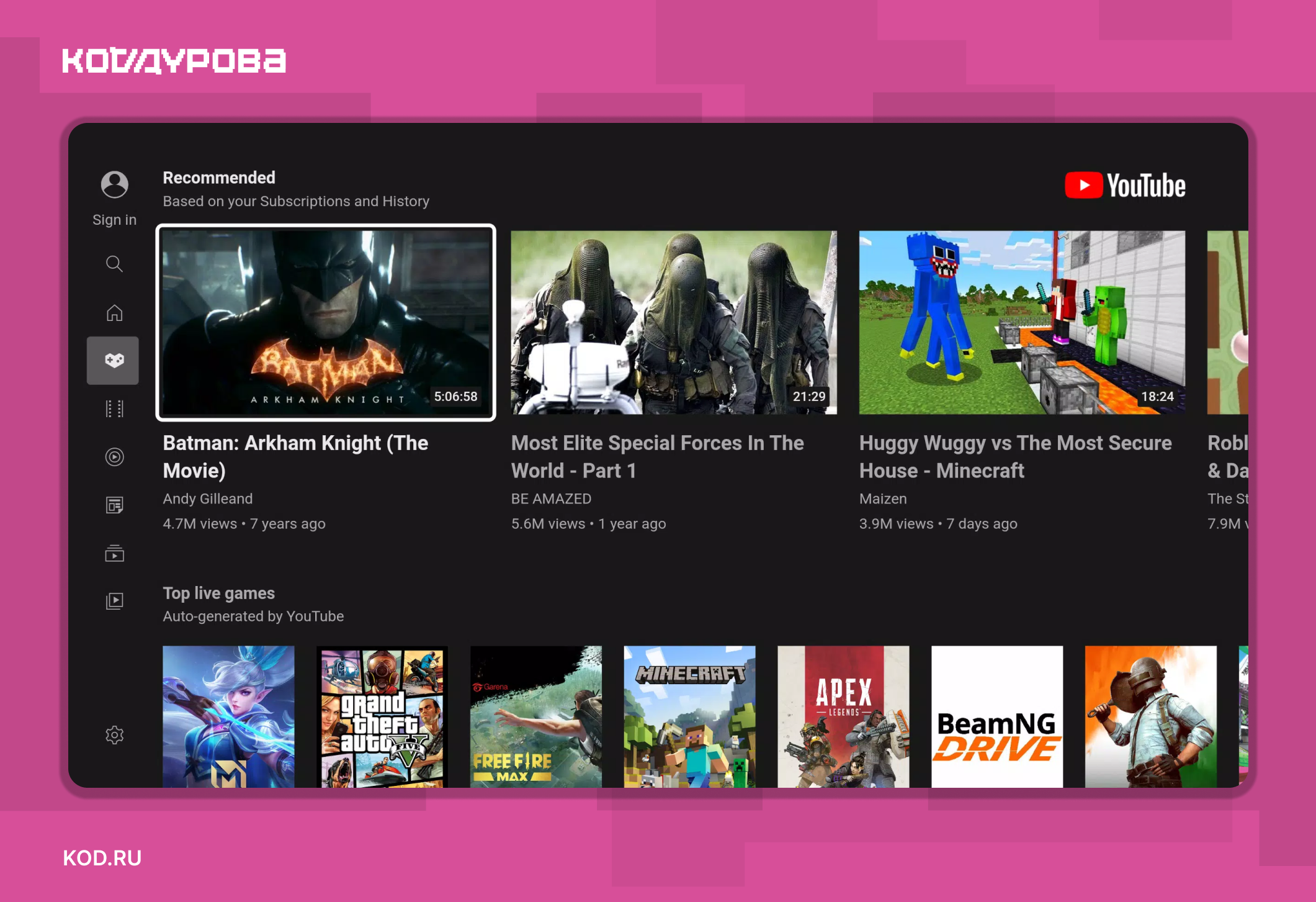Select the Minecraft game tile
1316x902 pixels.
point(690,716)
